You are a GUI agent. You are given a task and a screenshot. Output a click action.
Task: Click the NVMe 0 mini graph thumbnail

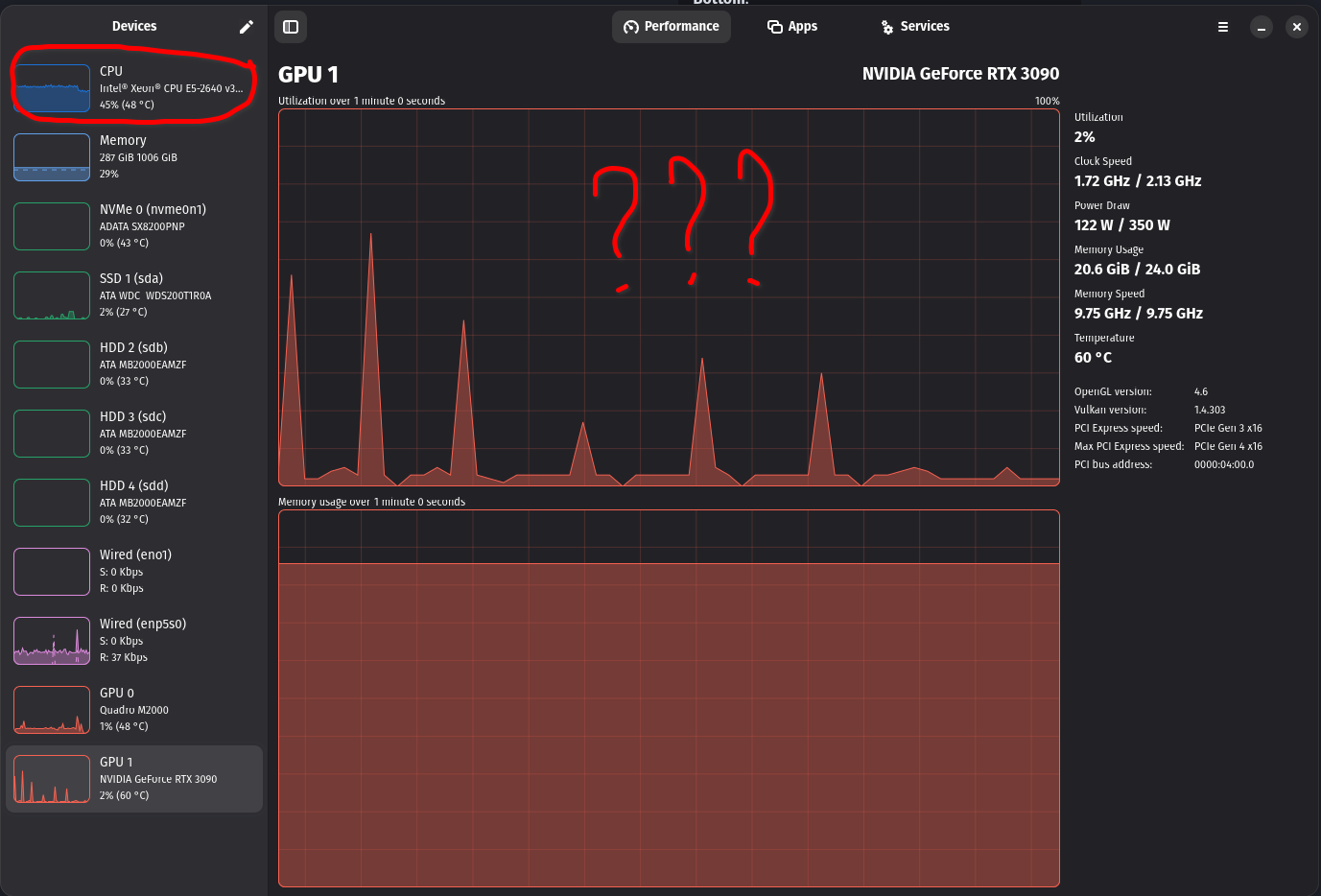click(x=52, y=226)
